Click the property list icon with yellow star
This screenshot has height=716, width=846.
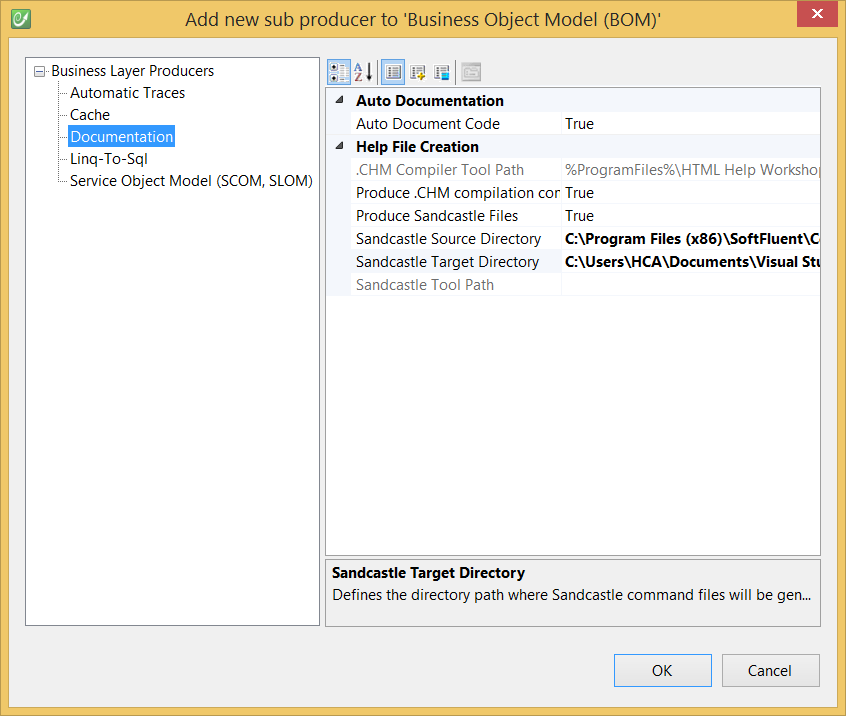click(x=418, y=72)
